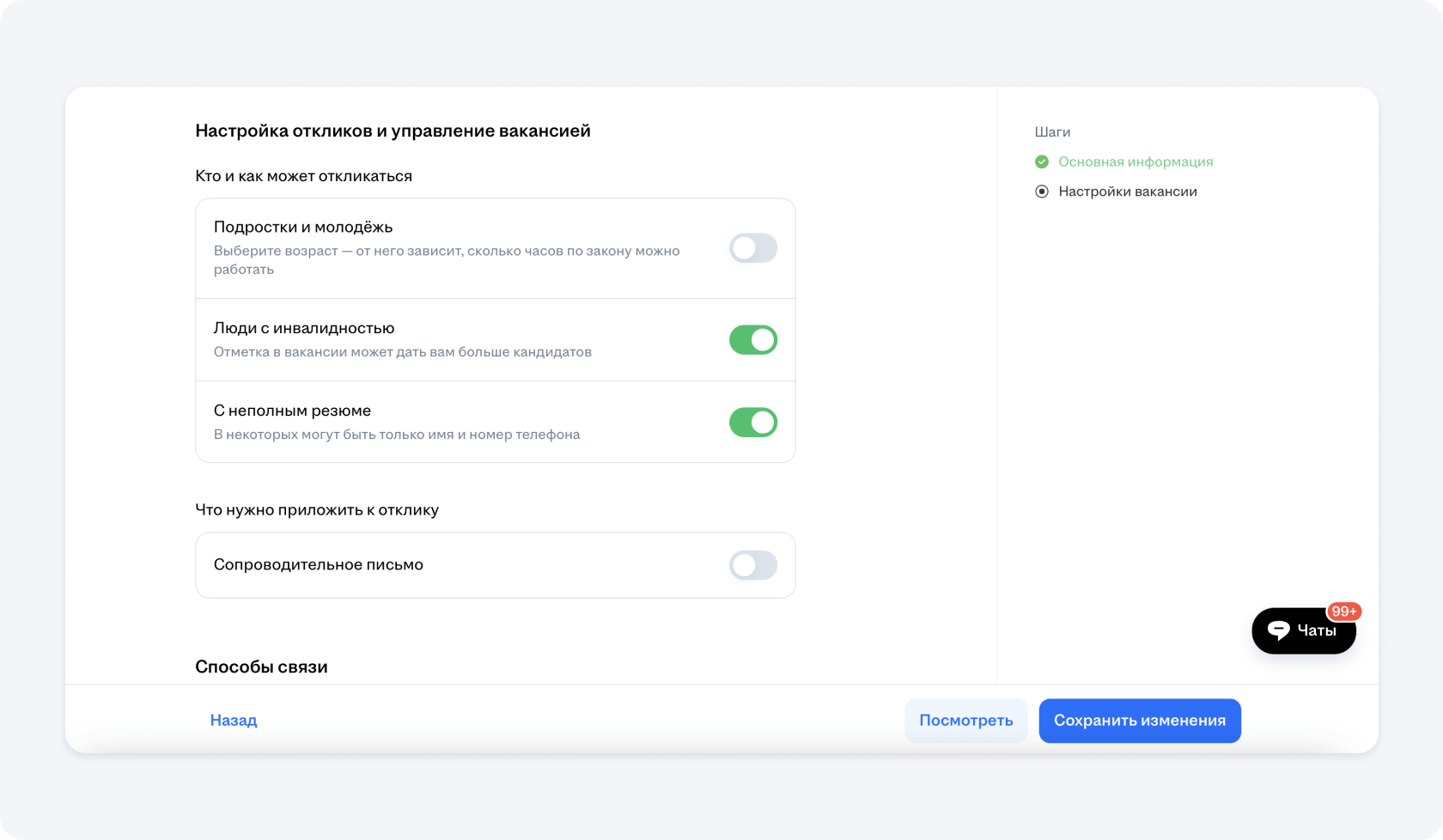Enable the Подростки и молодёжь toggle

click(752, 248)
